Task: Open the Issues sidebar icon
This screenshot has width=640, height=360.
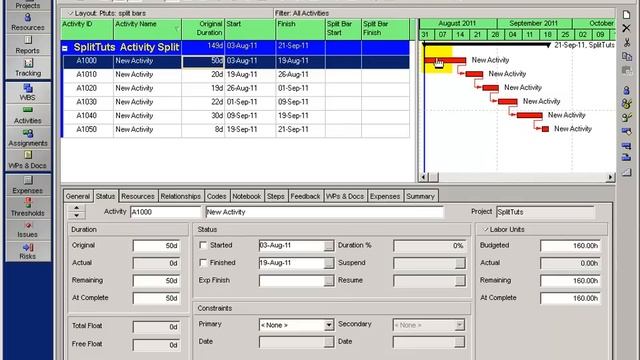Action: (28, 229)
